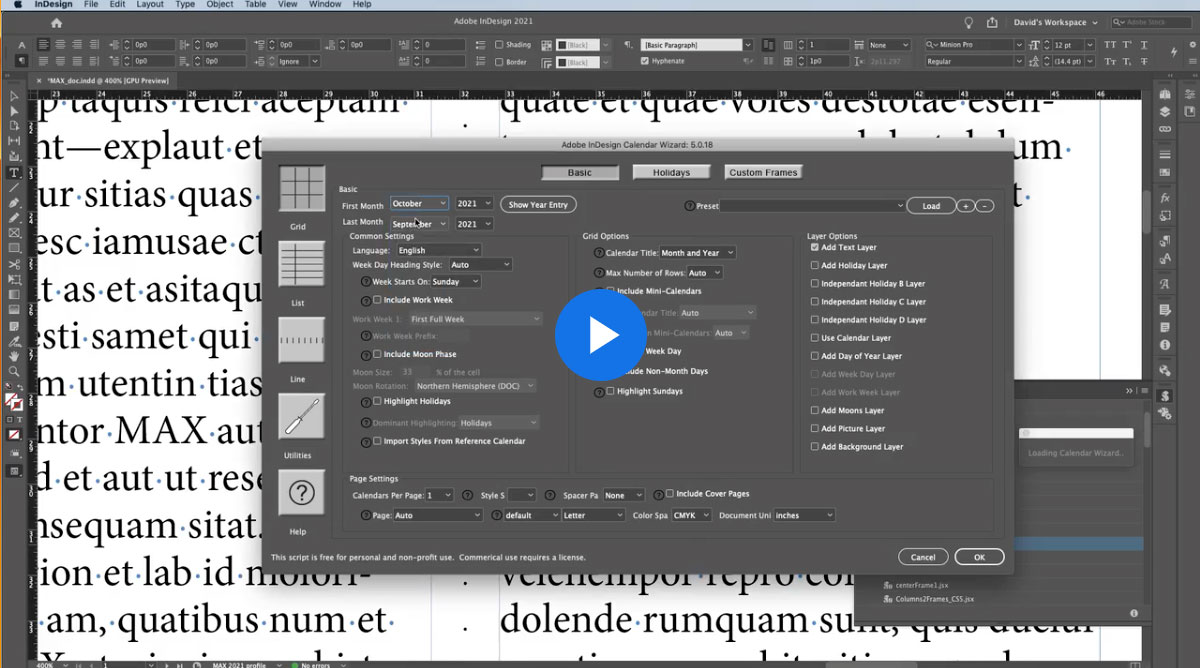
Task: Activate the Zoom tool
Action: pyautogui.click(x=14, y=371)
